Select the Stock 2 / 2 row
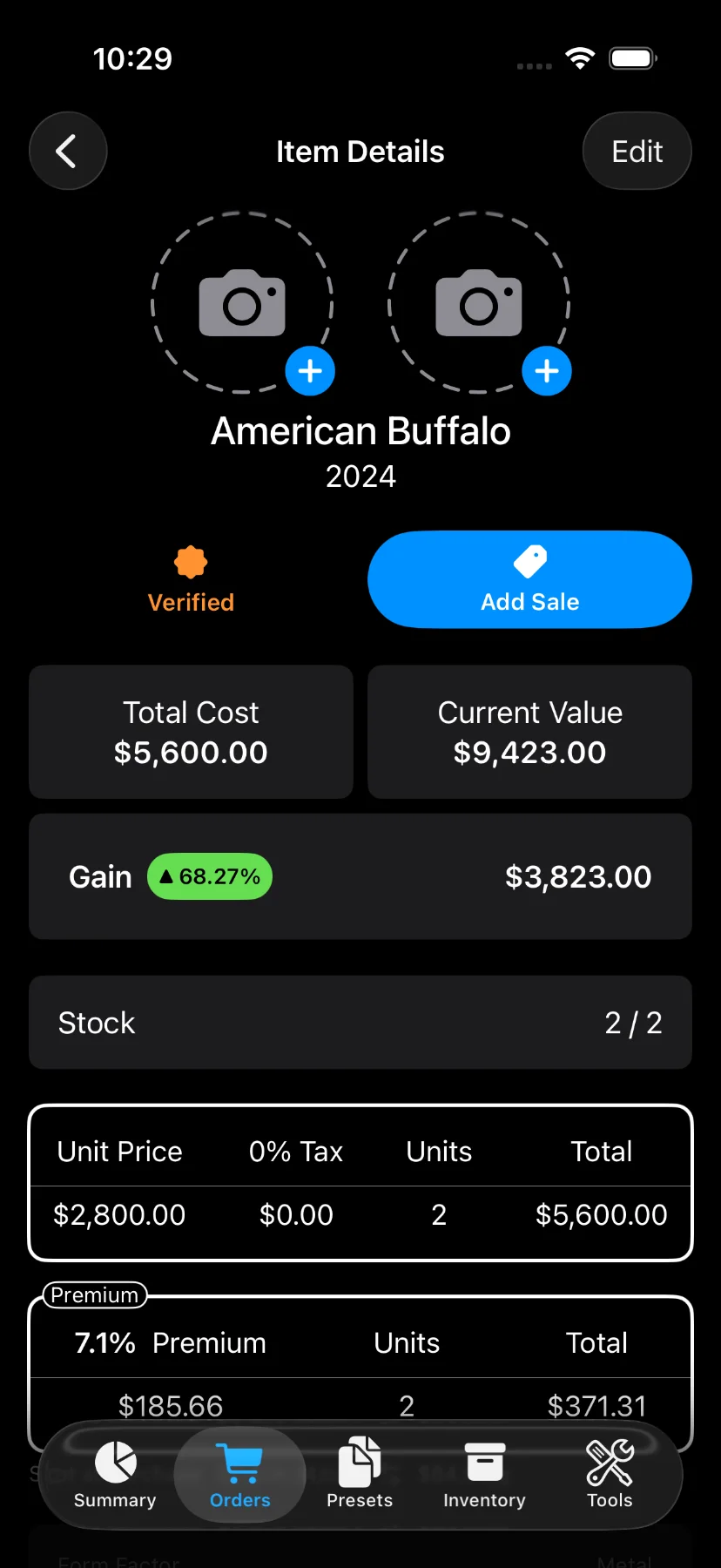 (360, 1023)
